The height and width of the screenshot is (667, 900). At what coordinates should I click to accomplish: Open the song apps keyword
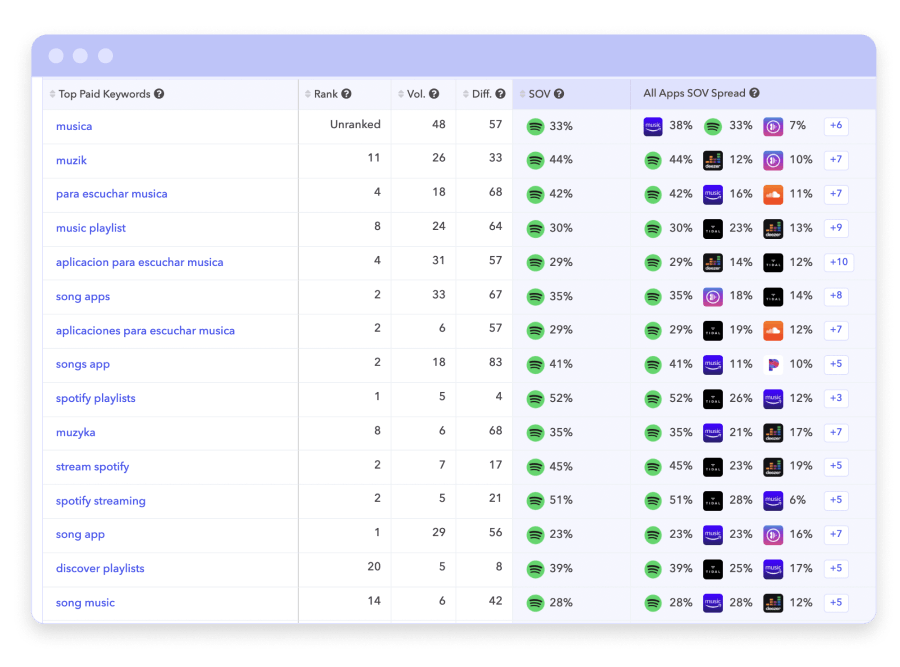[x=83, y=297]
